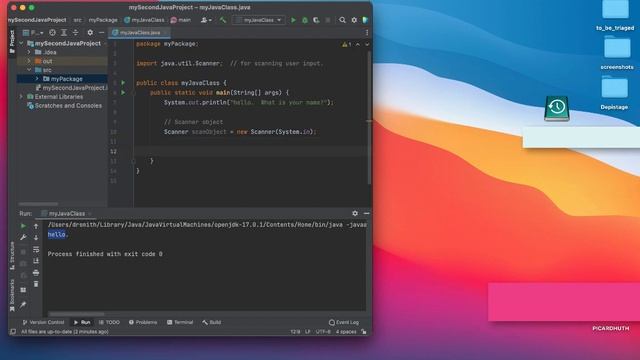Select the mySecondJavaProject iml file

click(x=71, y=88)
